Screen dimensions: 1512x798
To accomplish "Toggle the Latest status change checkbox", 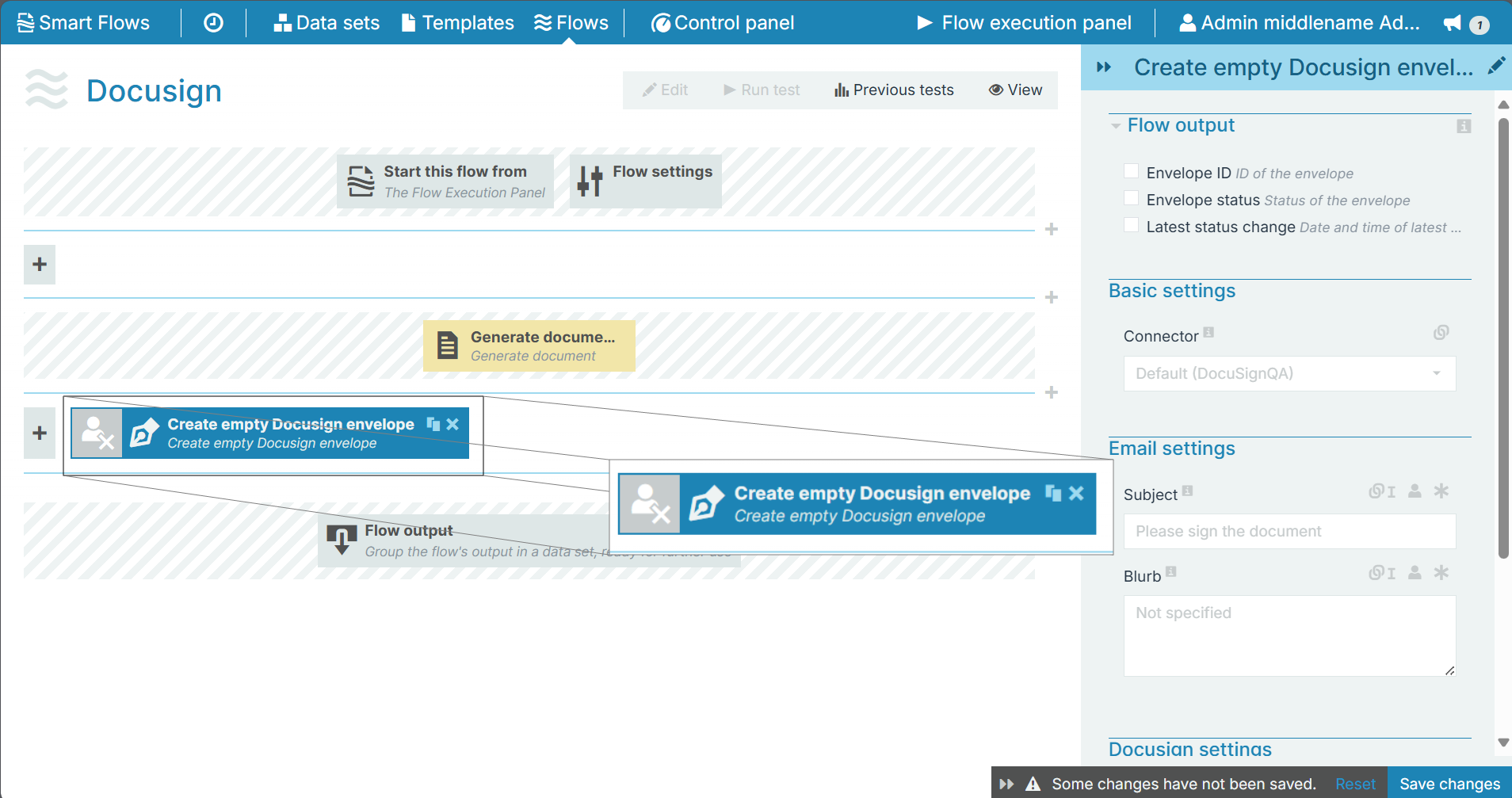I will pos(1131,224).
